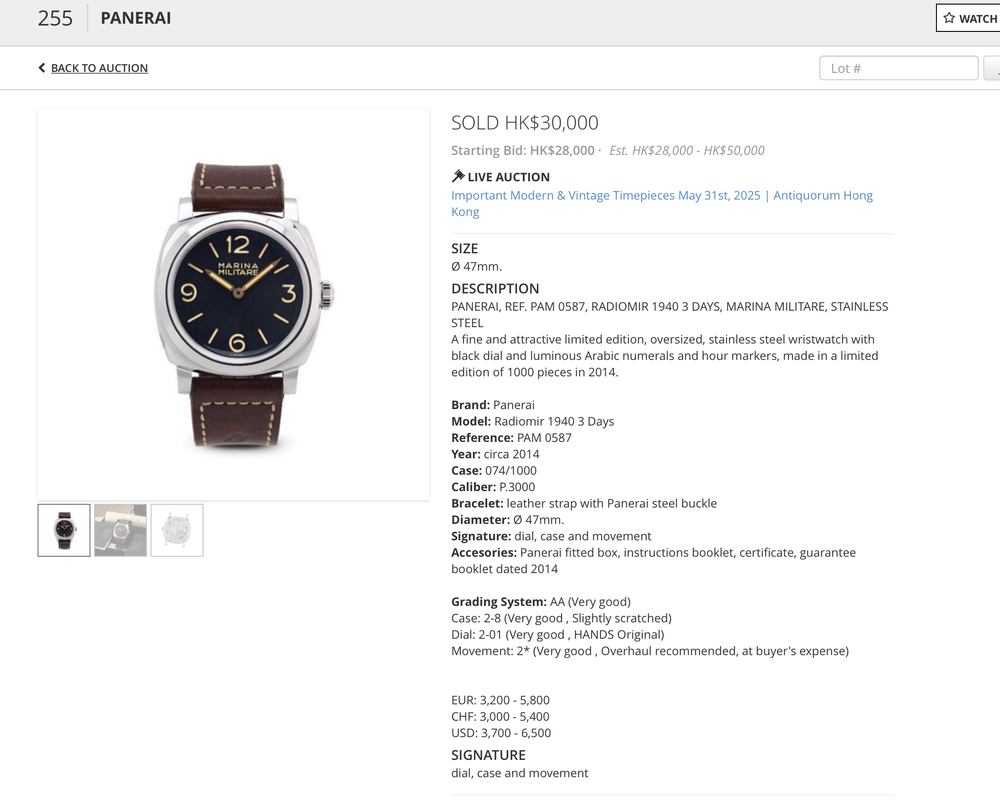The image size is (1000, 800).
Task: Click the SIZE section heading
Action: coord(464,249)
